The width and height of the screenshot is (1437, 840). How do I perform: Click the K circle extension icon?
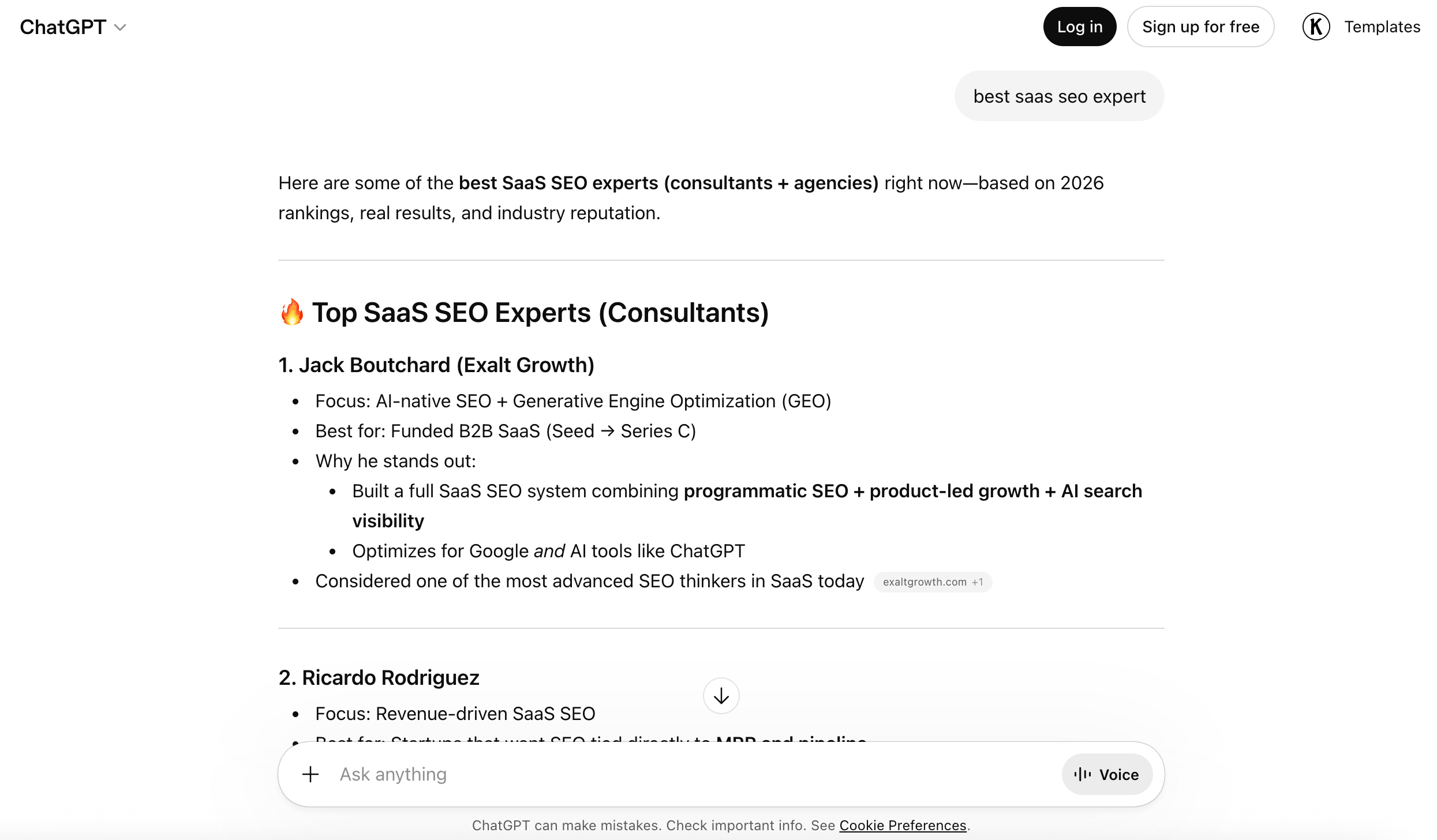(x=1316, y=27)
